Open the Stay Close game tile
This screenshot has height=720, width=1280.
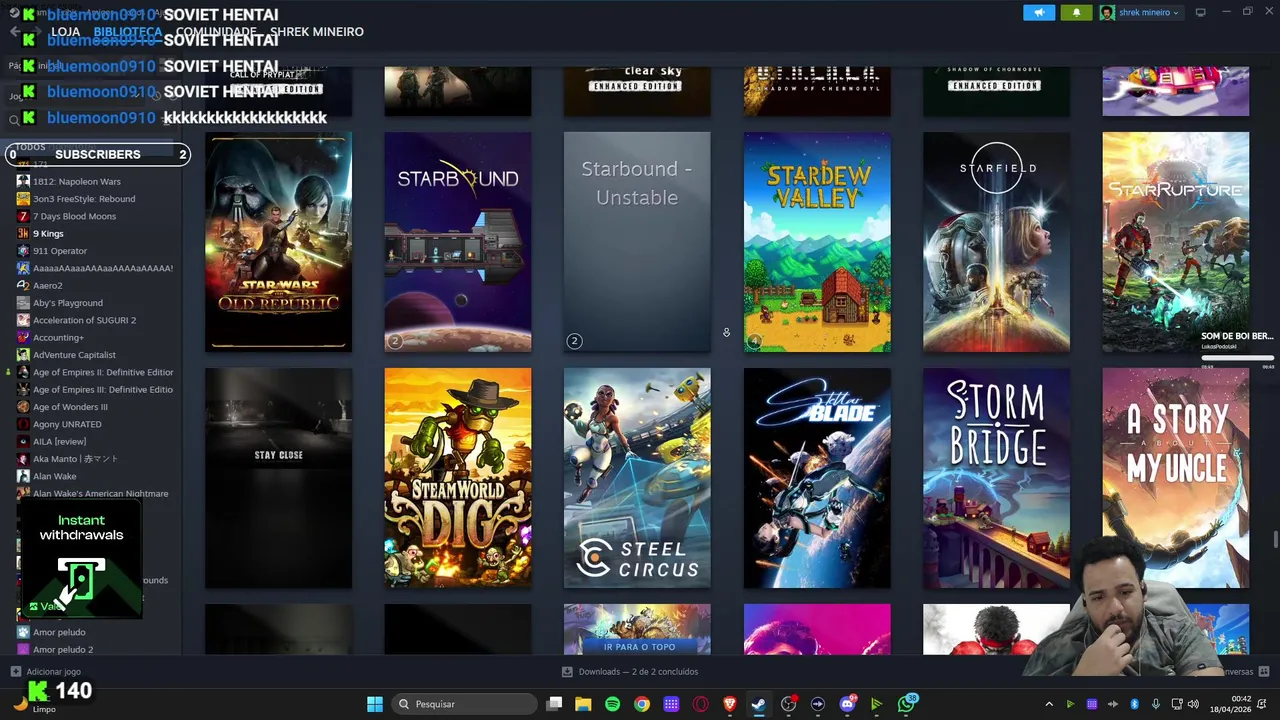(278, 478)
